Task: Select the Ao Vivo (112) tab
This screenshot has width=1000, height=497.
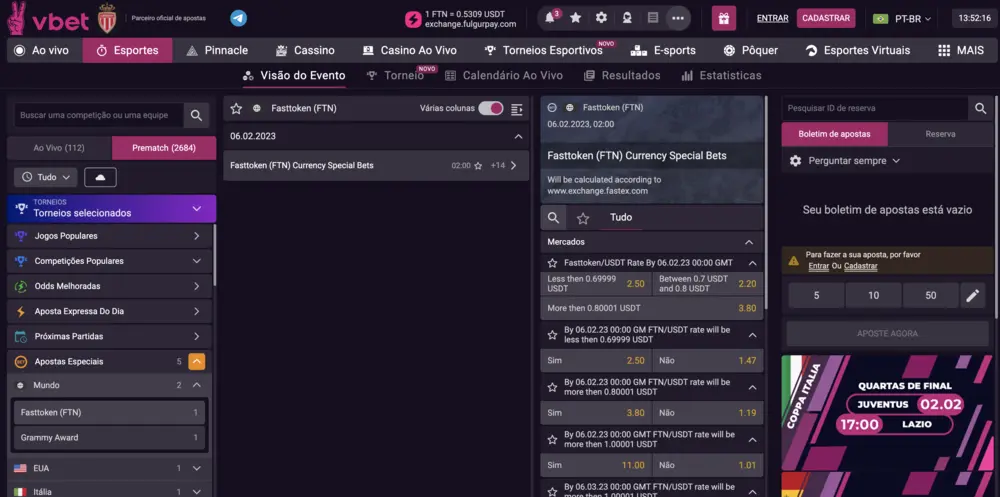Action: [59, 148]
